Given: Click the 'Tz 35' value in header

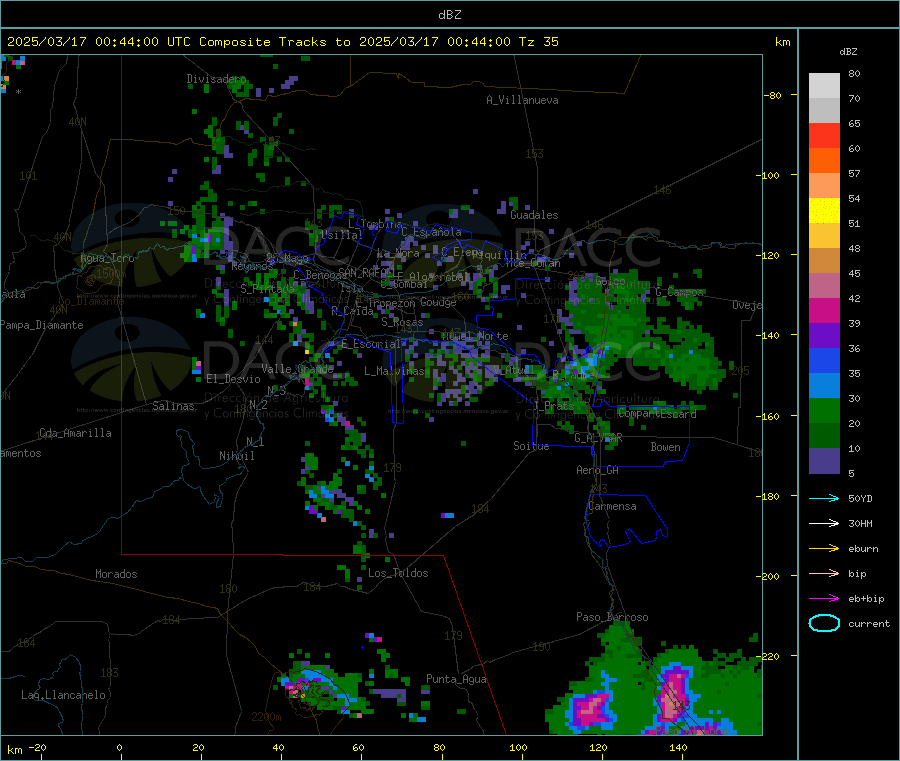Looking at the screenshot, I should (538, 42).
